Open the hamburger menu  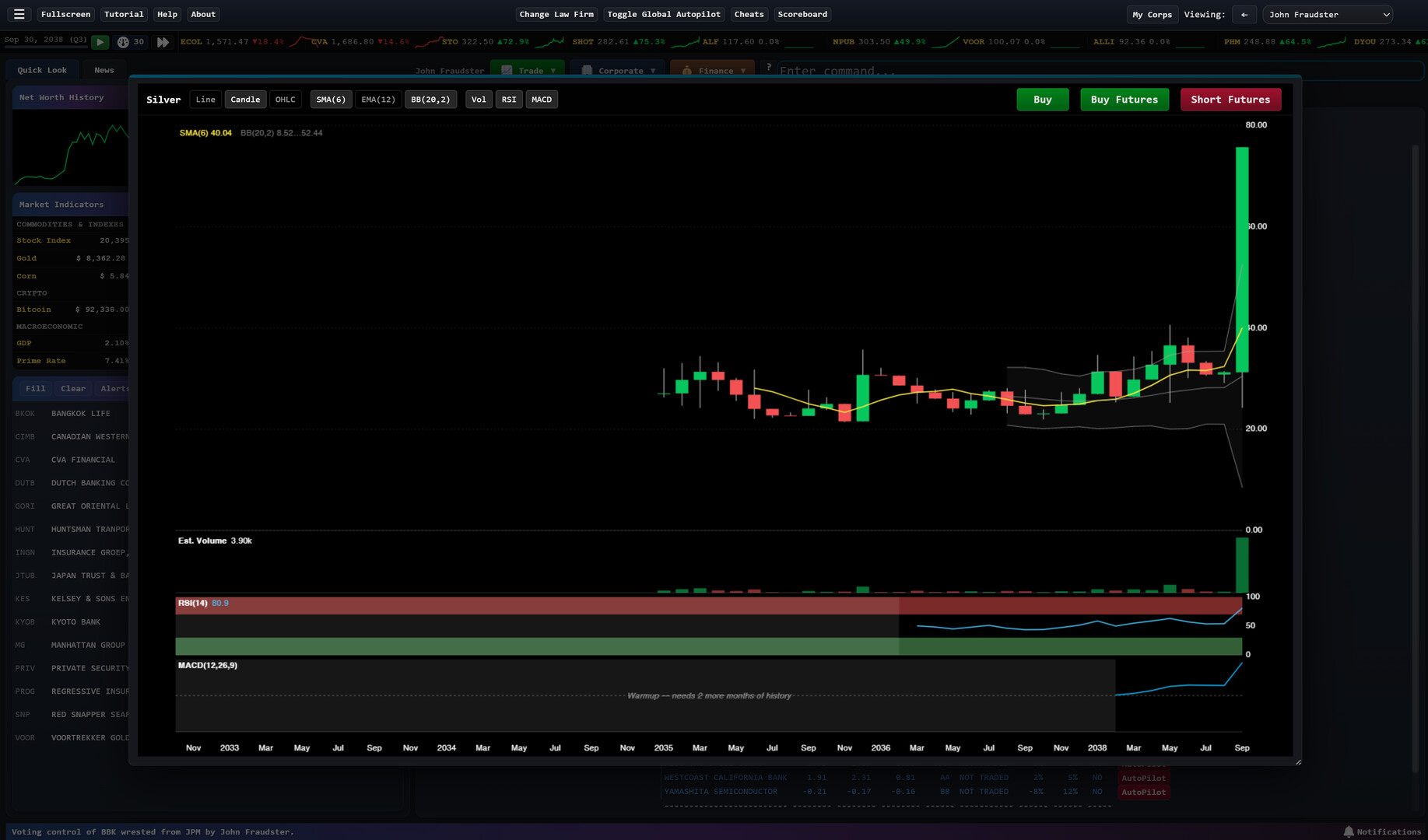coord(19,14)
